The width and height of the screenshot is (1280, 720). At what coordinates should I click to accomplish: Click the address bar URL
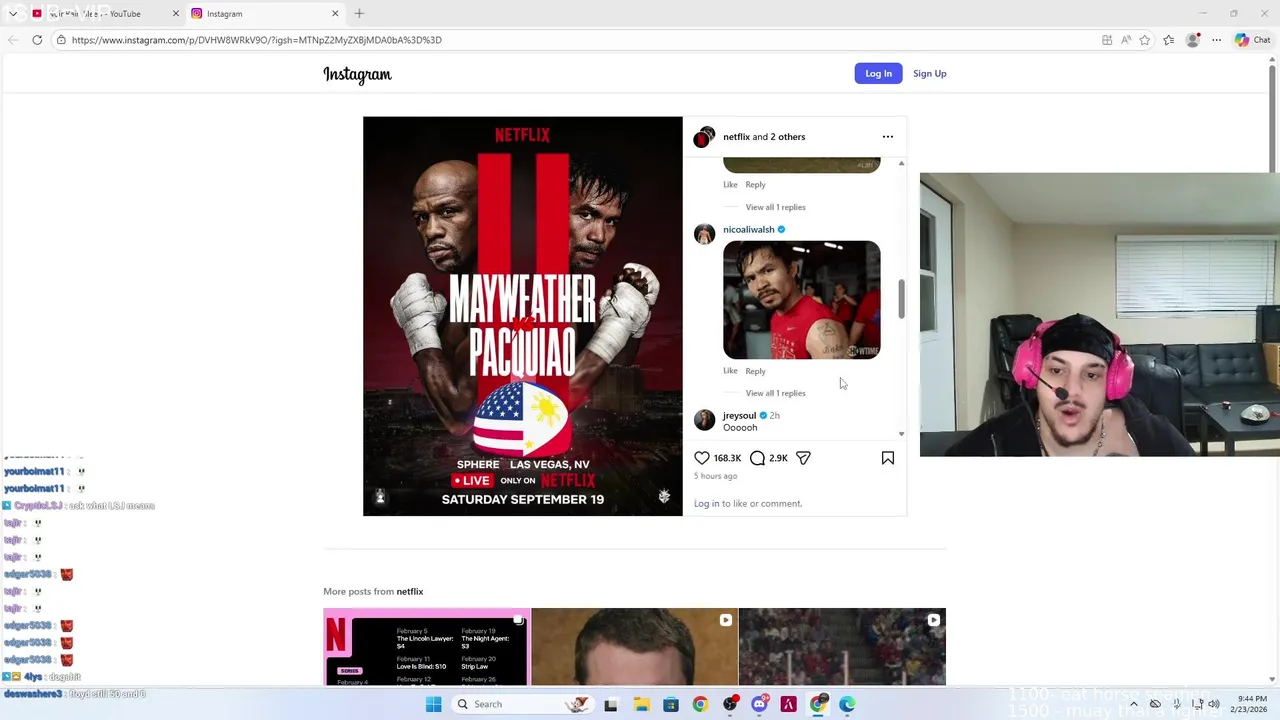tap(256, 40)
